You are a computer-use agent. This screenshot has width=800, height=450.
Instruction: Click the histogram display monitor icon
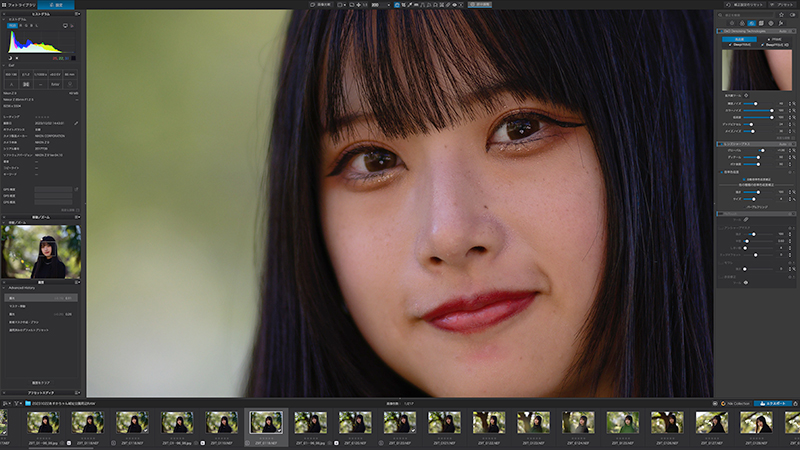(65, 26)
